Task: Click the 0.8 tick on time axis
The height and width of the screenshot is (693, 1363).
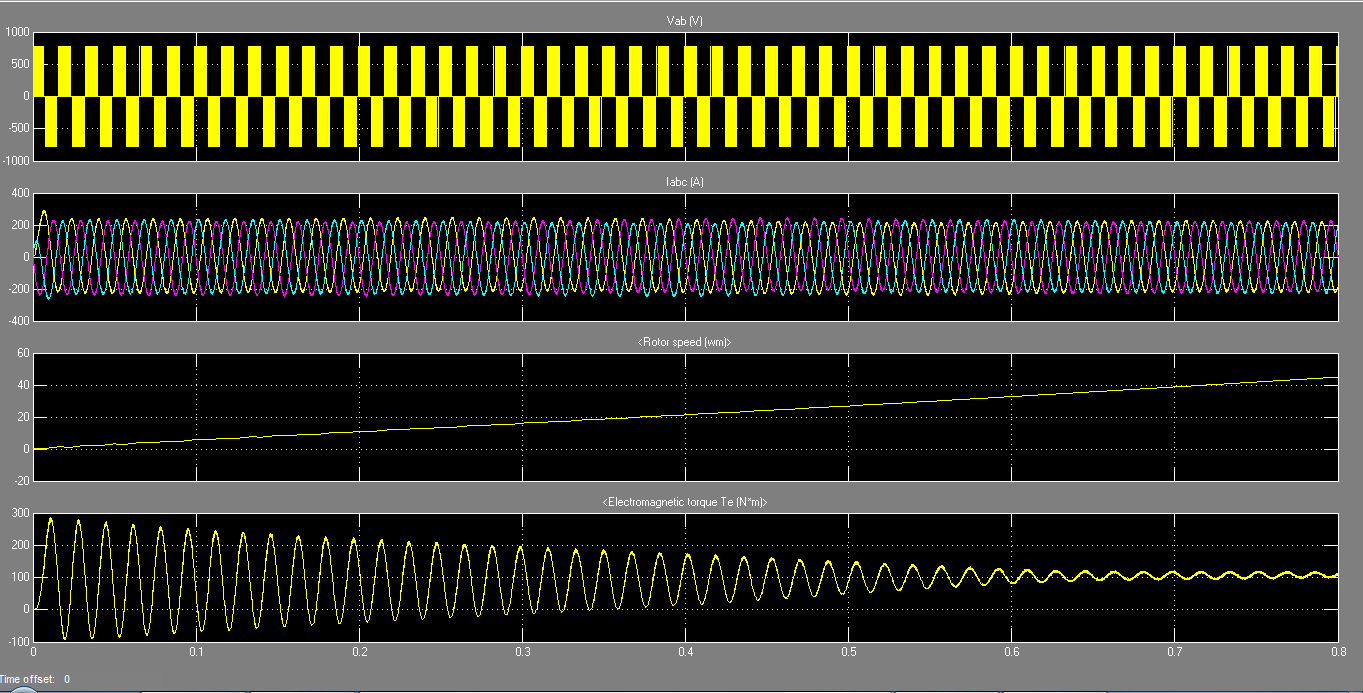Action: [x=1337, y=651]
